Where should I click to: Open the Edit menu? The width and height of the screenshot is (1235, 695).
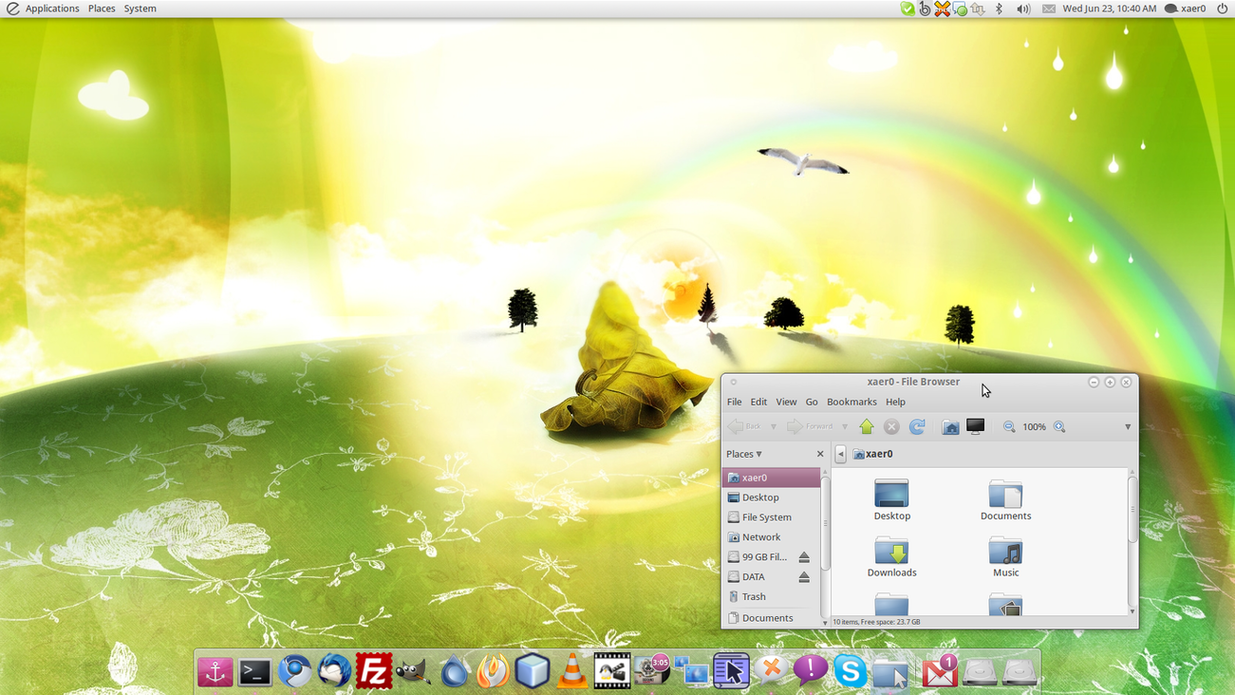[759, 402]
